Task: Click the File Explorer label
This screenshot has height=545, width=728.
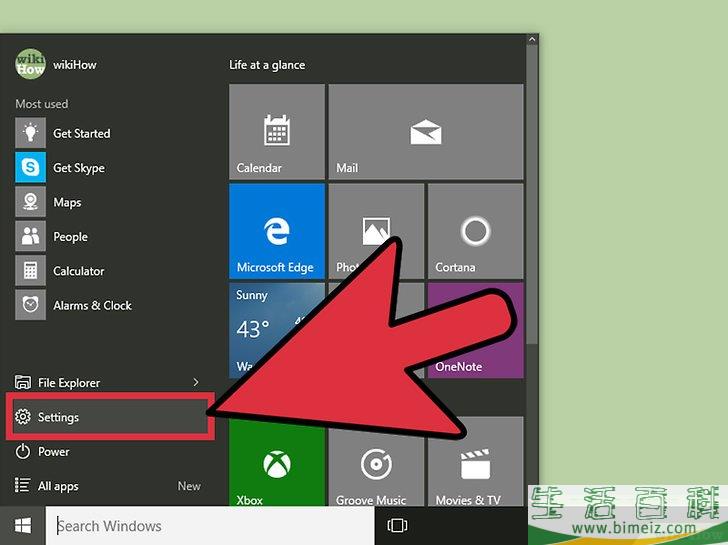Action: (x=69, y=383)
